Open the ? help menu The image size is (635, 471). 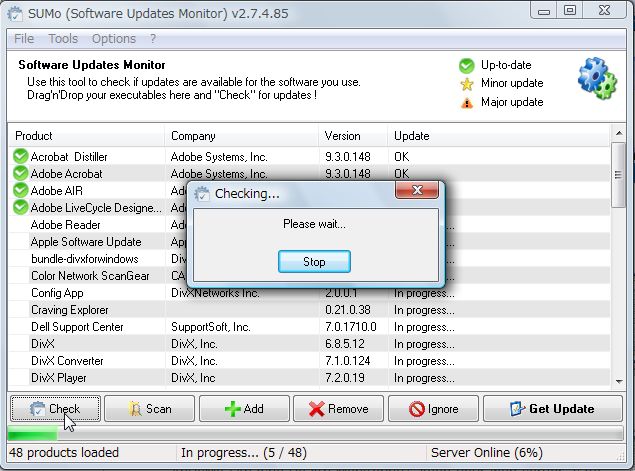pos(153,38)
